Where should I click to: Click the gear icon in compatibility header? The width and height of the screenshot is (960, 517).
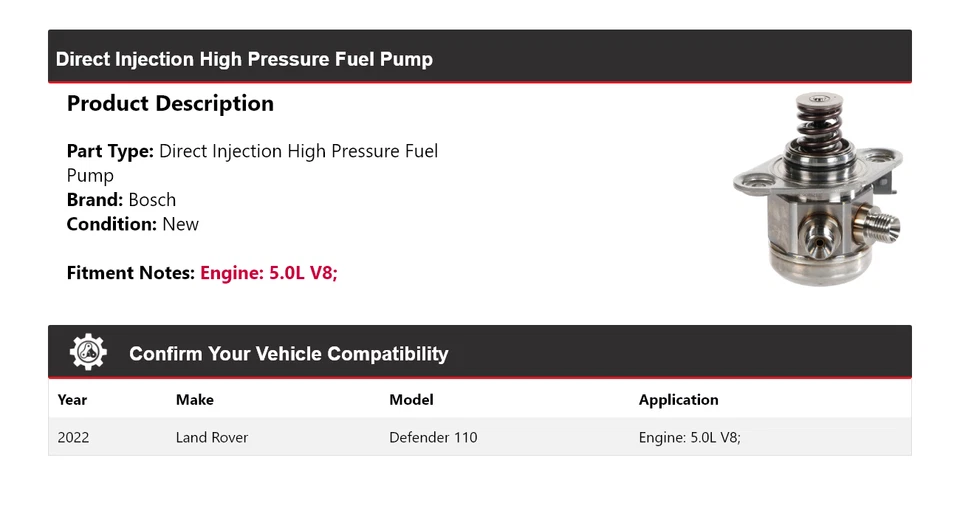88,353
